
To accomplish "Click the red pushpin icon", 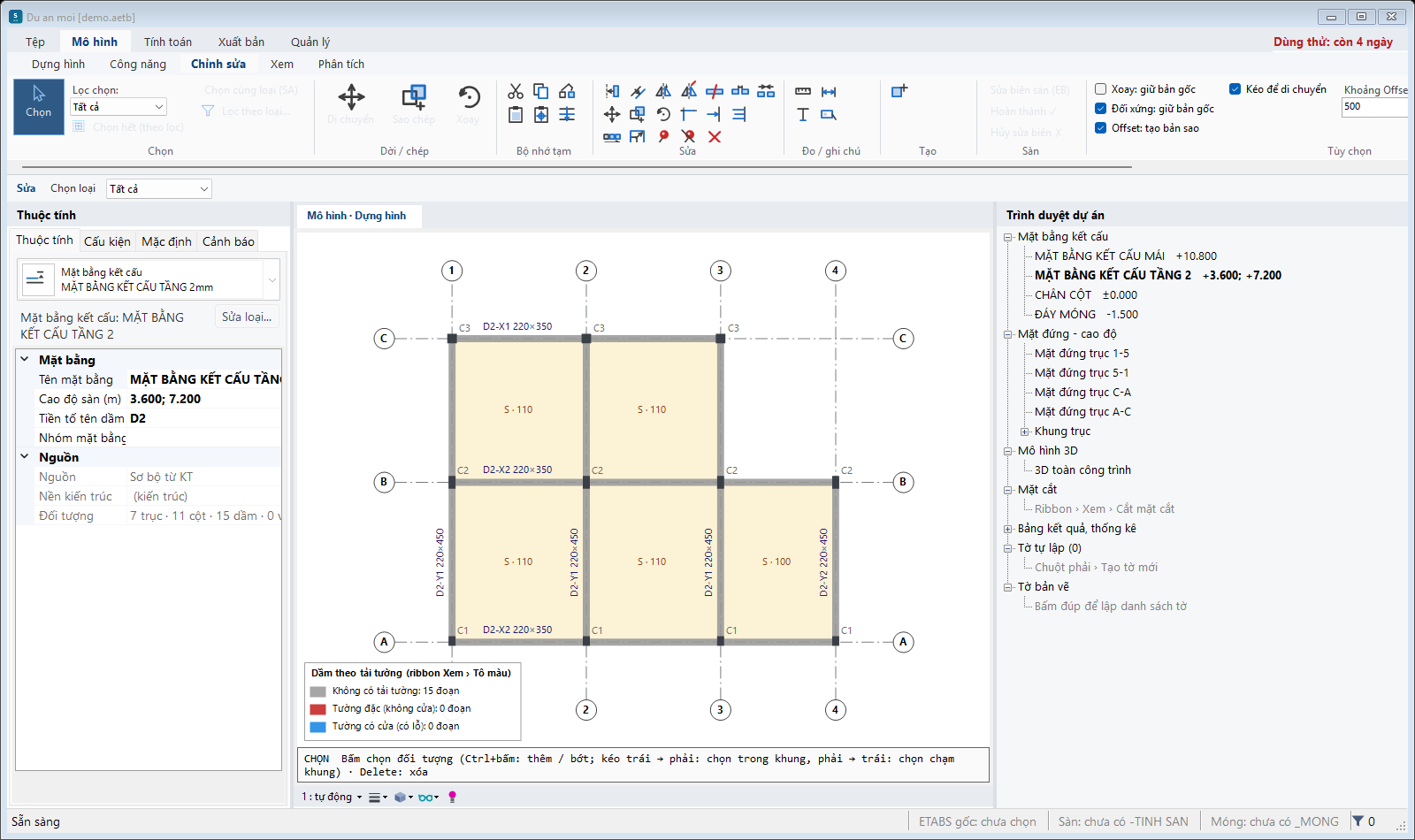I will coord(663,137).
